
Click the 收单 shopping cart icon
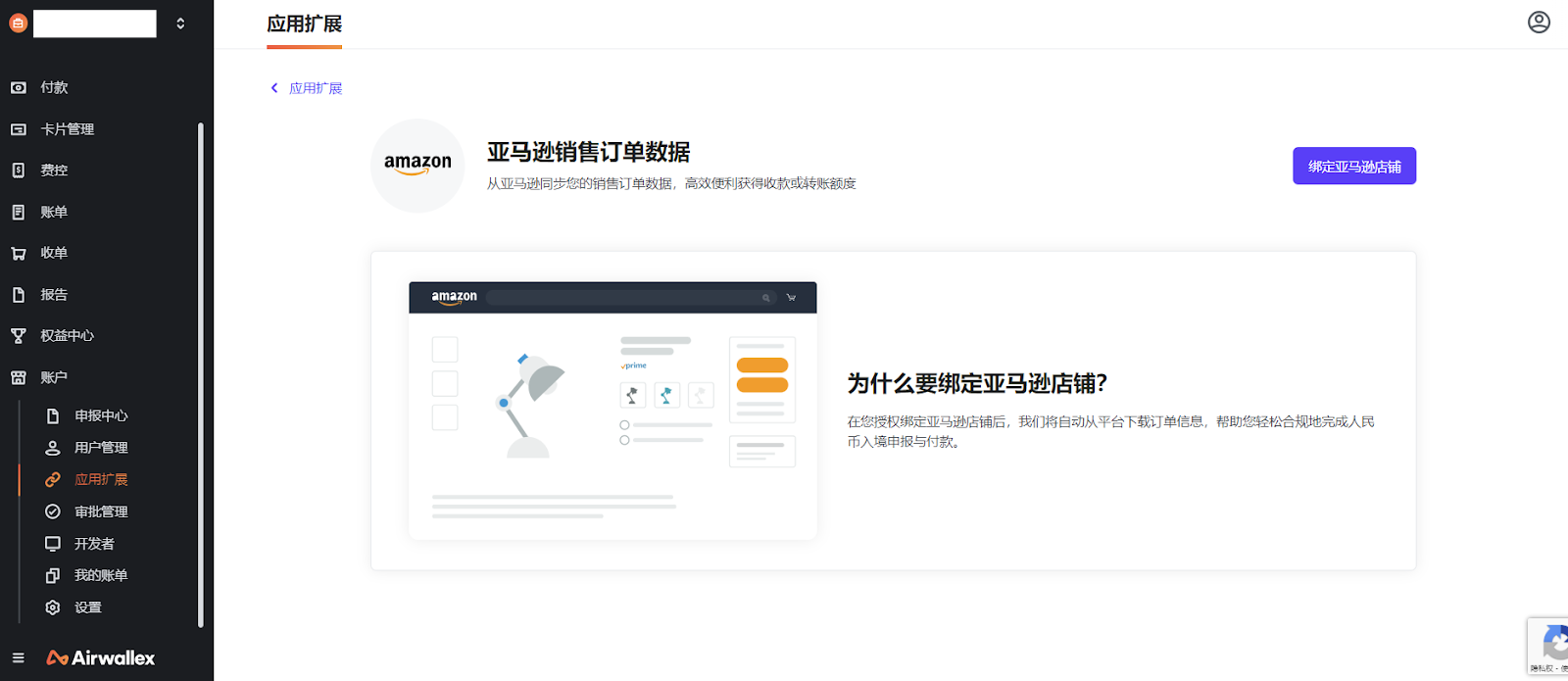pos(18,253)
